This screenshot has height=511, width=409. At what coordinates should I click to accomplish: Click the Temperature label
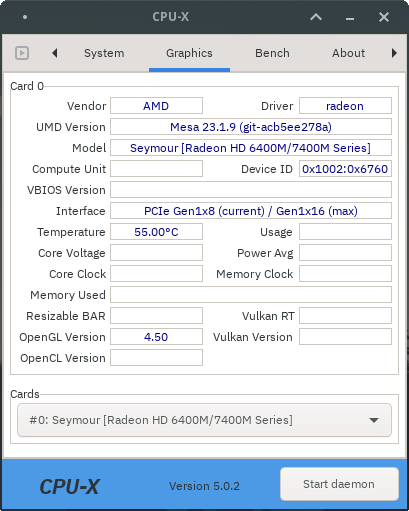pyautogui.click(x=71, y=232)
